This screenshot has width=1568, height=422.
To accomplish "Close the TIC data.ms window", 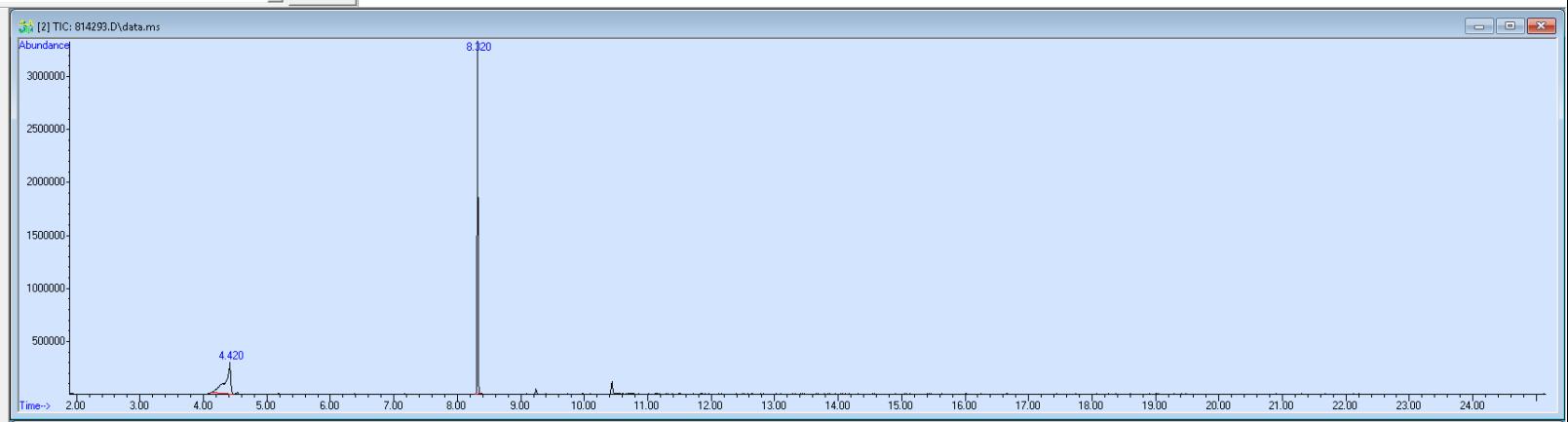I will pos(1541,26).
